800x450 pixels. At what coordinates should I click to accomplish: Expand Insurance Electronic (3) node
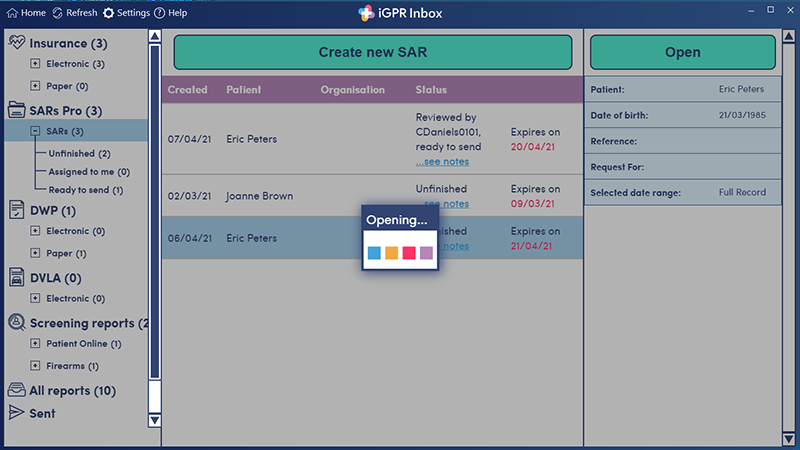tap(35, 63)
